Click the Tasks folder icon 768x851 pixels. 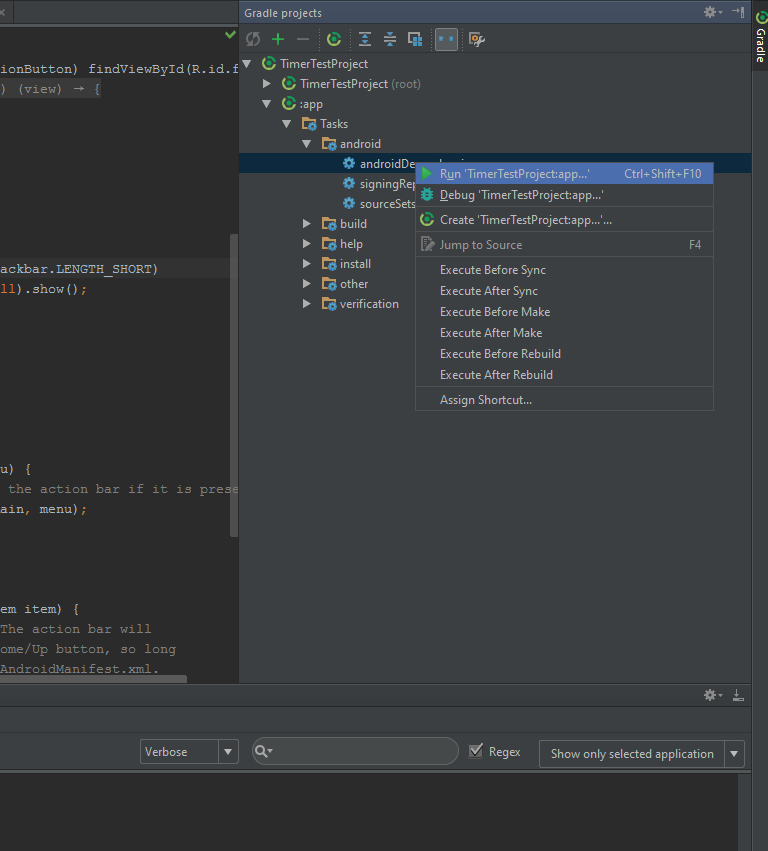pos(309,124)
